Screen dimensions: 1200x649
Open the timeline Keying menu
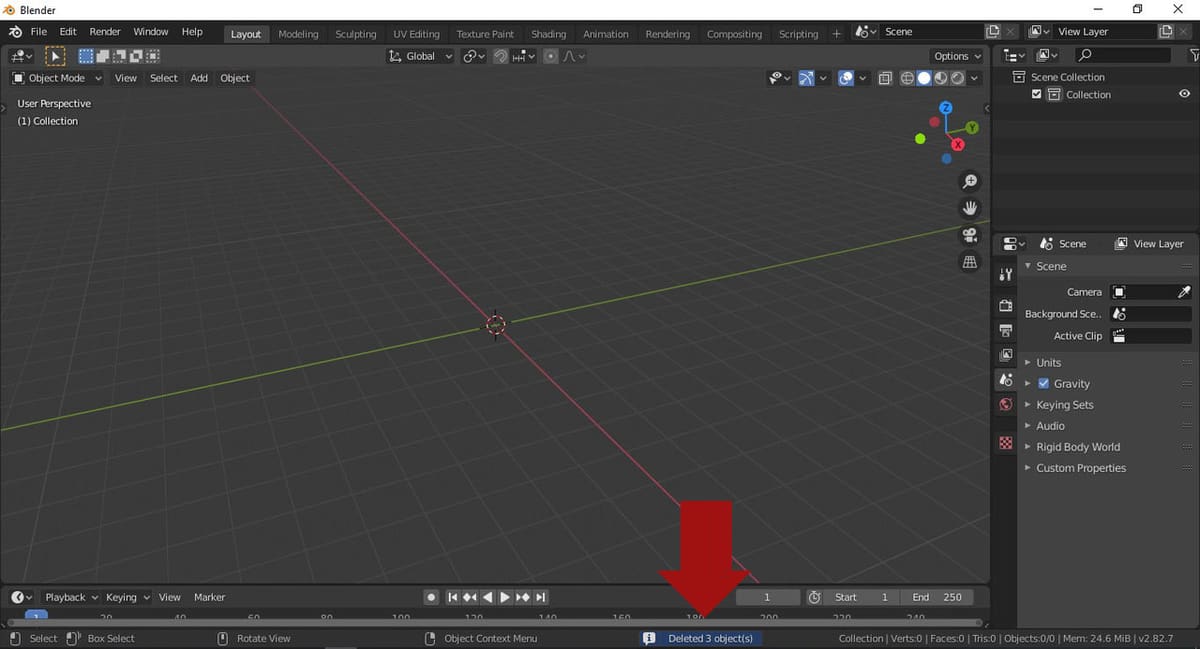[127, 597]
